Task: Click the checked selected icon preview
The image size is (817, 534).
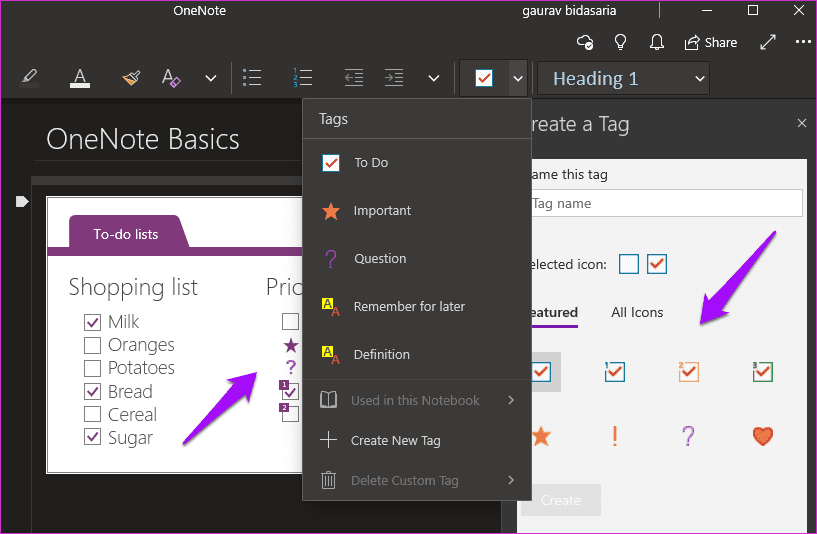Action: (x=657, y=264)
